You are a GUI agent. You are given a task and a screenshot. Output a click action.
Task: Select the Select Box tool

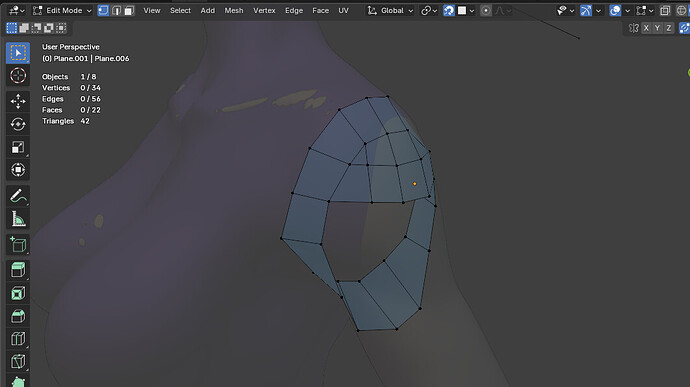[x=18, y=53]
